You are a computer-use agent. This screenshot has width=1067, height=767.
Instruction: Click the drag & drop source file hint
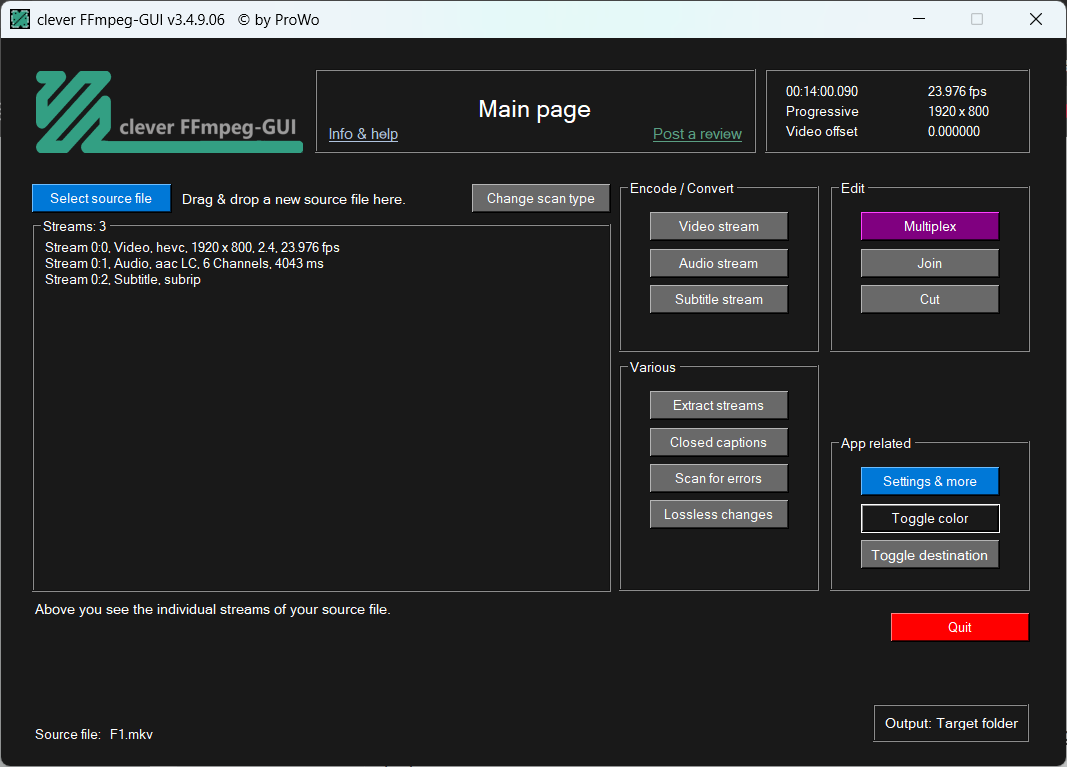pyautogui.click(x=293, y=199)
